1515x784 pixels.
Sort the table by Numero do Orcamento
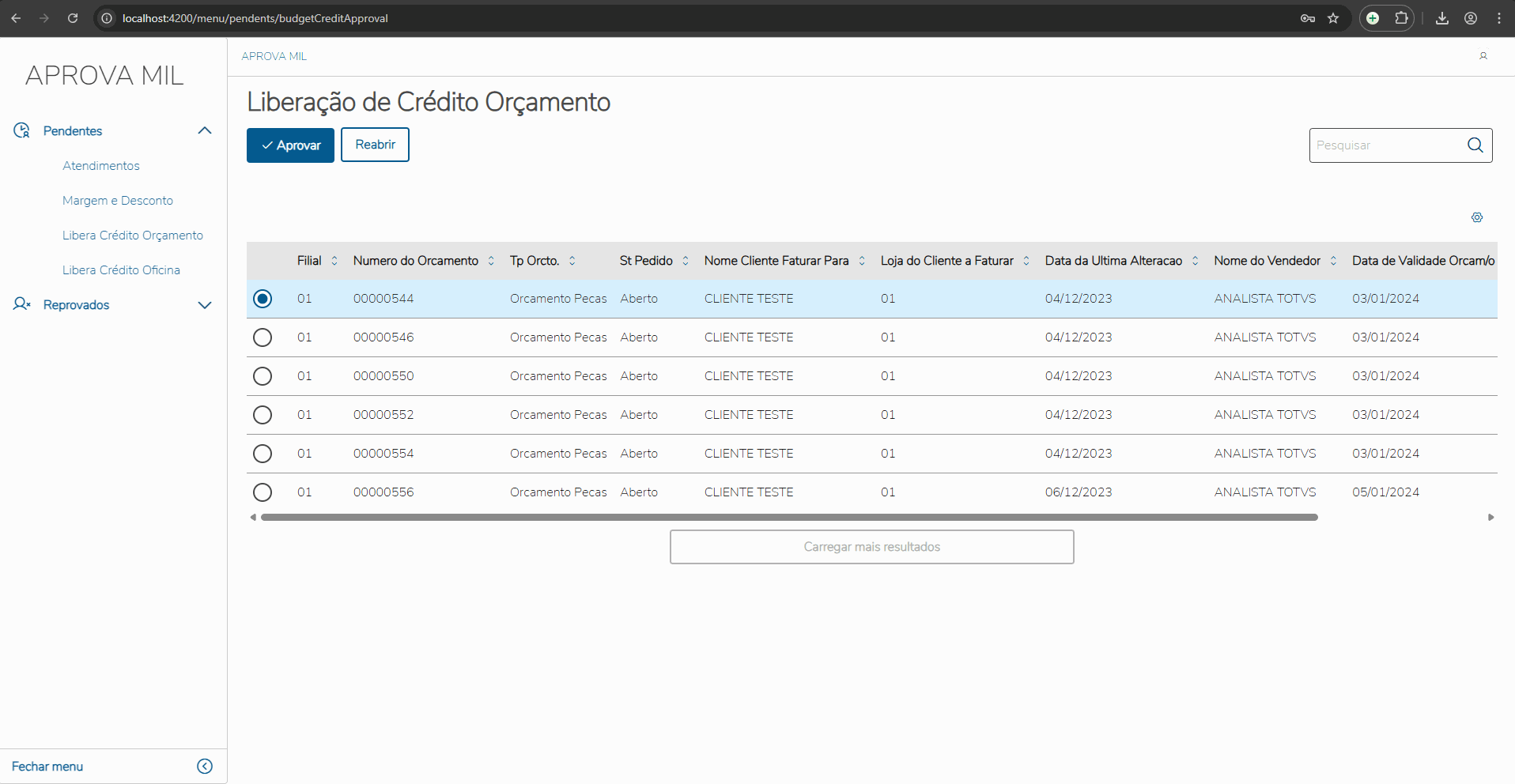pyautogui.click(x=491, y=261)
